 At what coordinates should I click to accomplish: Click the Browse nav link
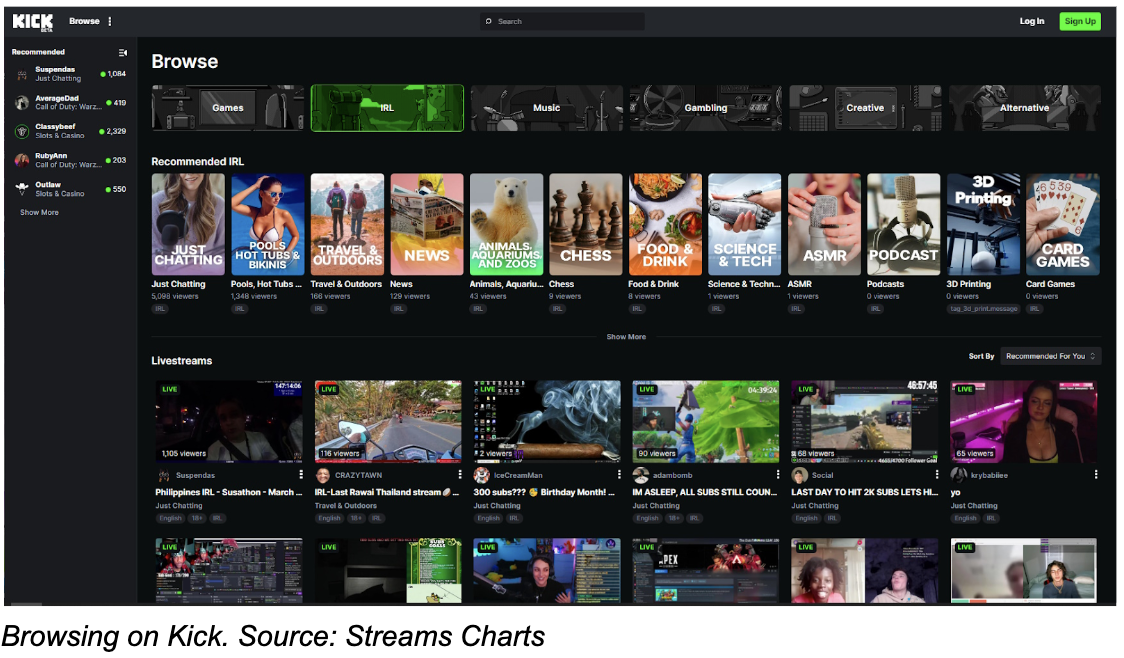(x=85, y=22)
